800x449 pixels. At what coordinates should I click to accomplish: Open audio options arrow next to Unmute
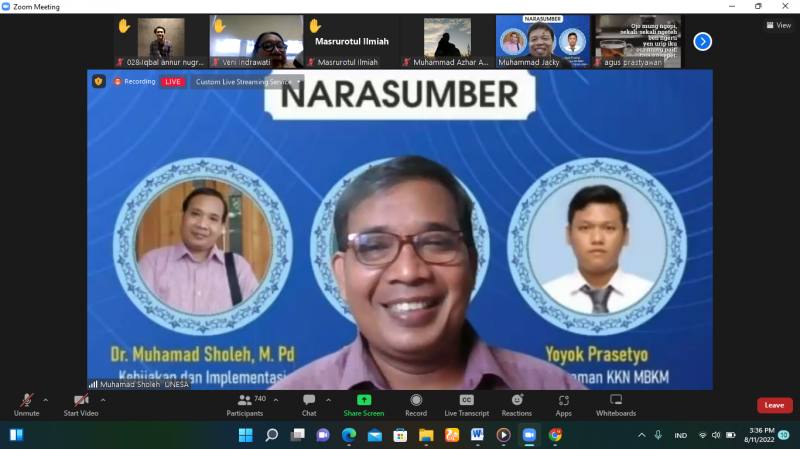pyautogui.click(x=46, y=400)
